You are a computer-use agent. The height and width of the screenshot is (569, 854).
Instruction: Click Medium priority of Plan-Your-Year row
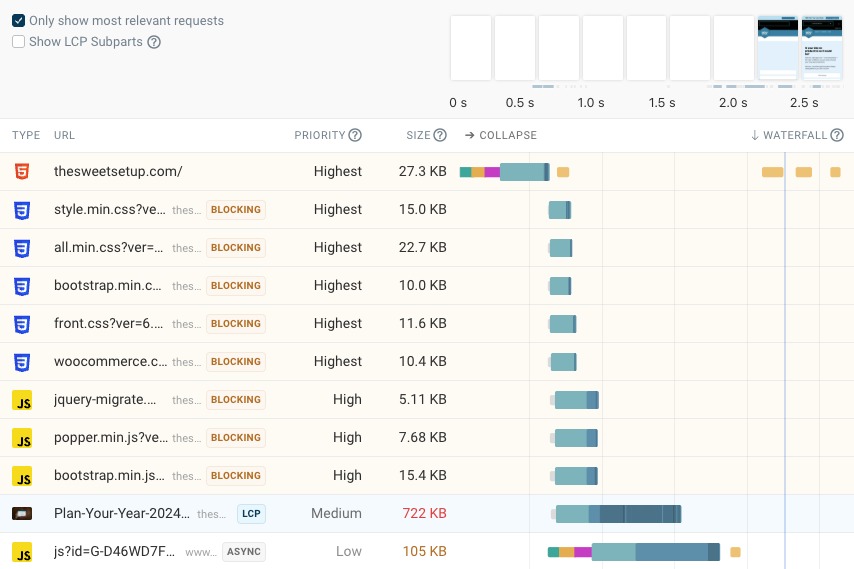336,513
